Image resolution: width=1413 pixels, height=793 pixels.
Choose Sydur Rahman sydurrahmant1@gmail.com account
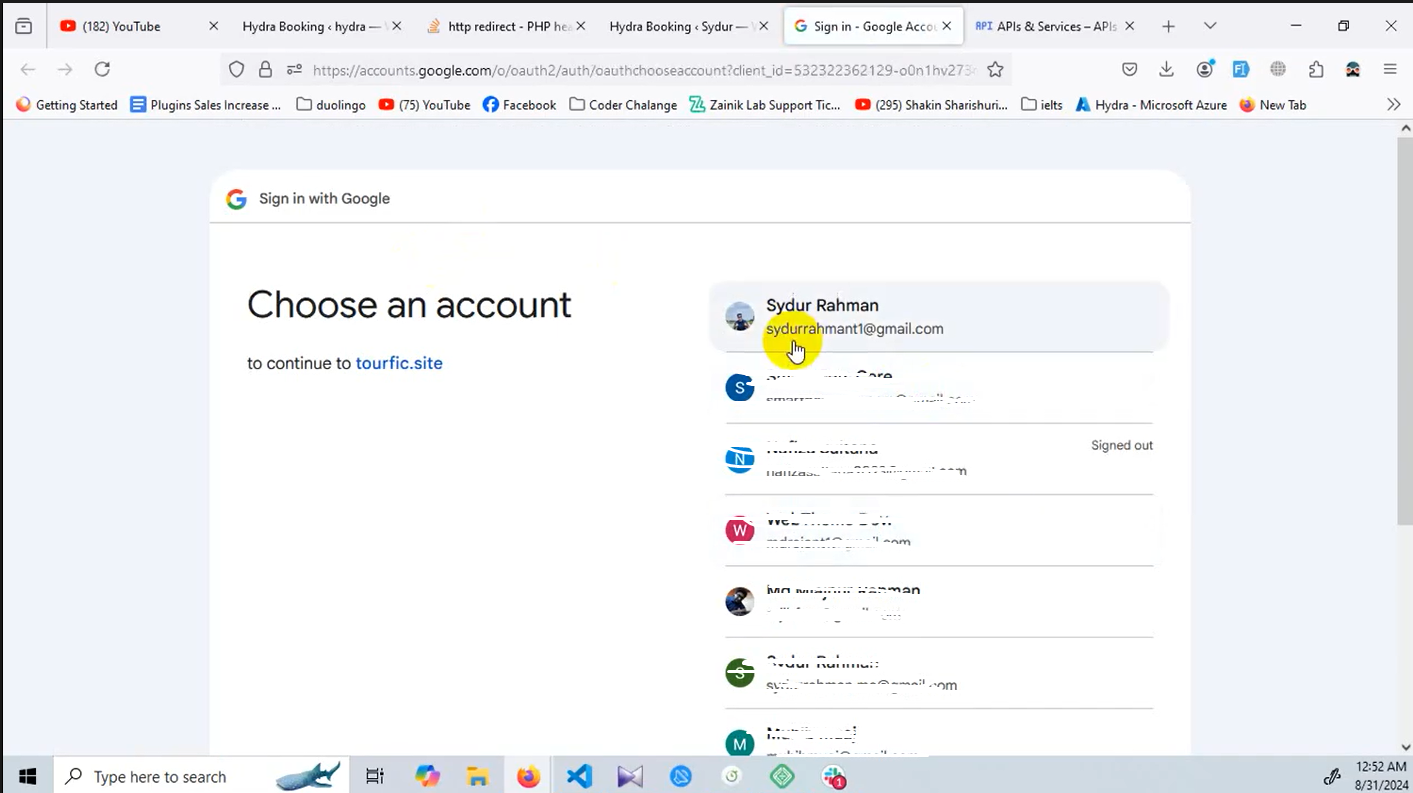coord(939,317)
